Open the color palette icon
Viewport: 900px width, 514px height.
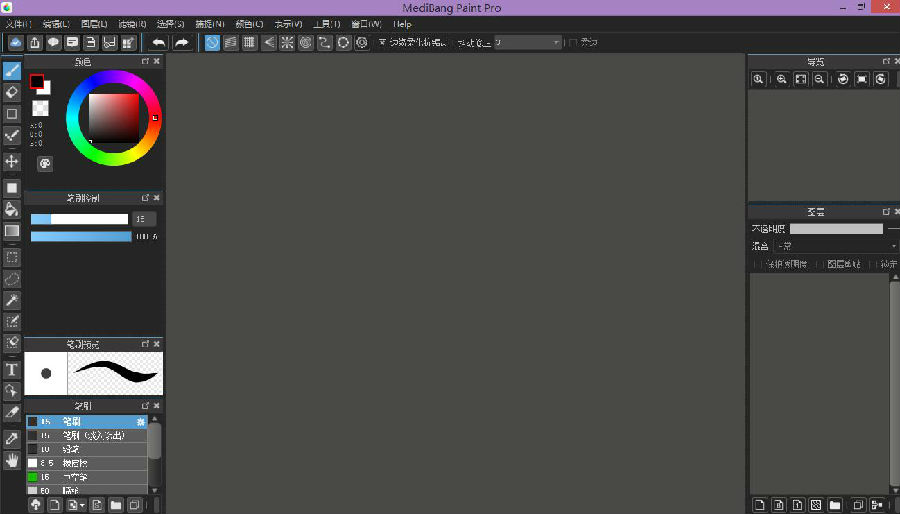coord(45,164)
